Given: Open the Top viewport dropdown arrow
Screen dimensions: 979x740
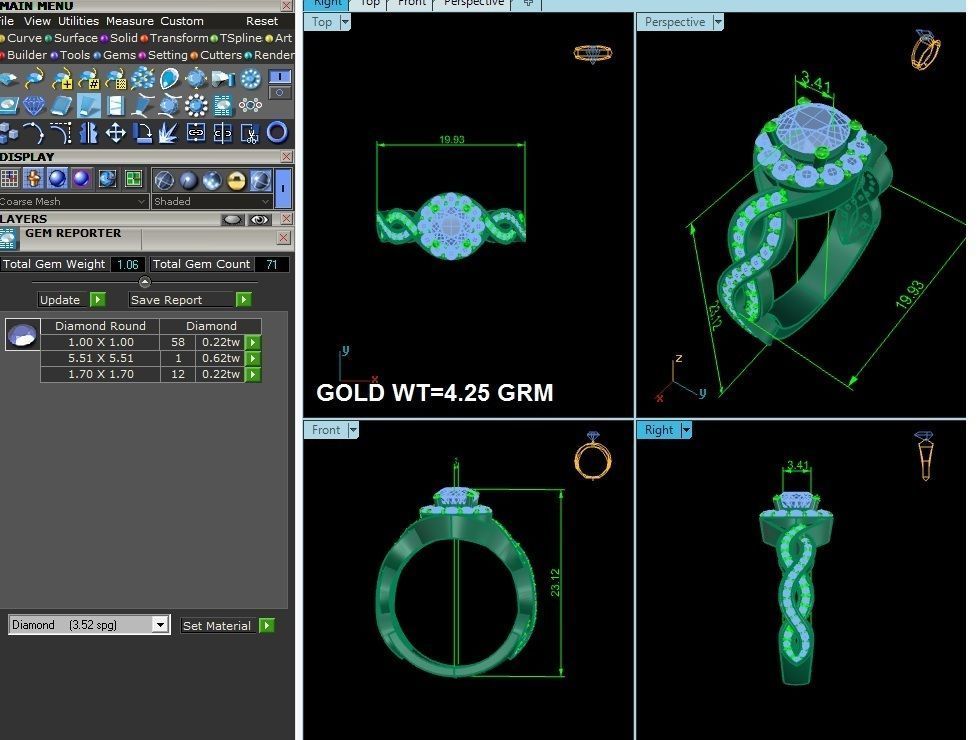Looking at the screenshot, I should tap(345, 22).
